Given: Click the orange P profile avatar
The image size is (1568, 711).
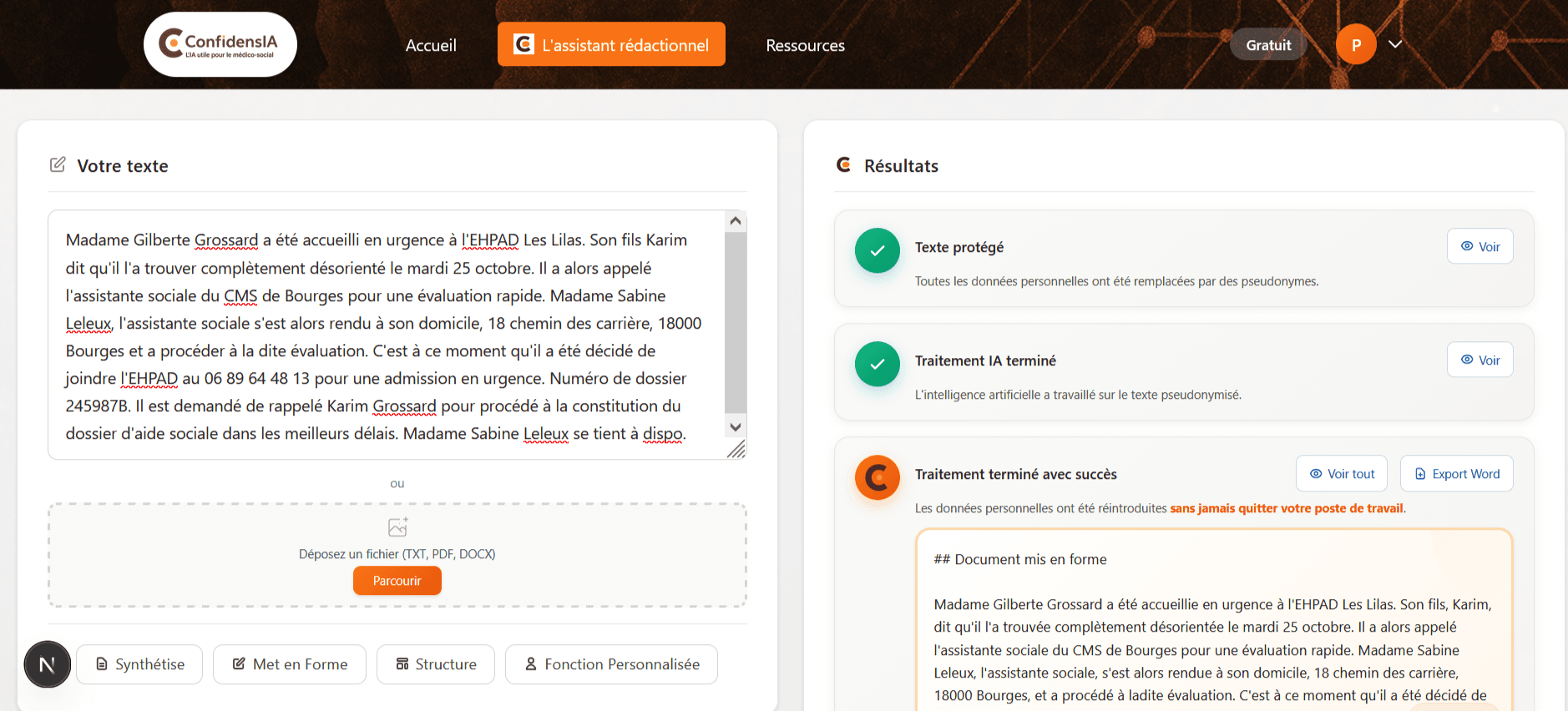Looking at the screenshot, I should click(x=1356, y=45).
